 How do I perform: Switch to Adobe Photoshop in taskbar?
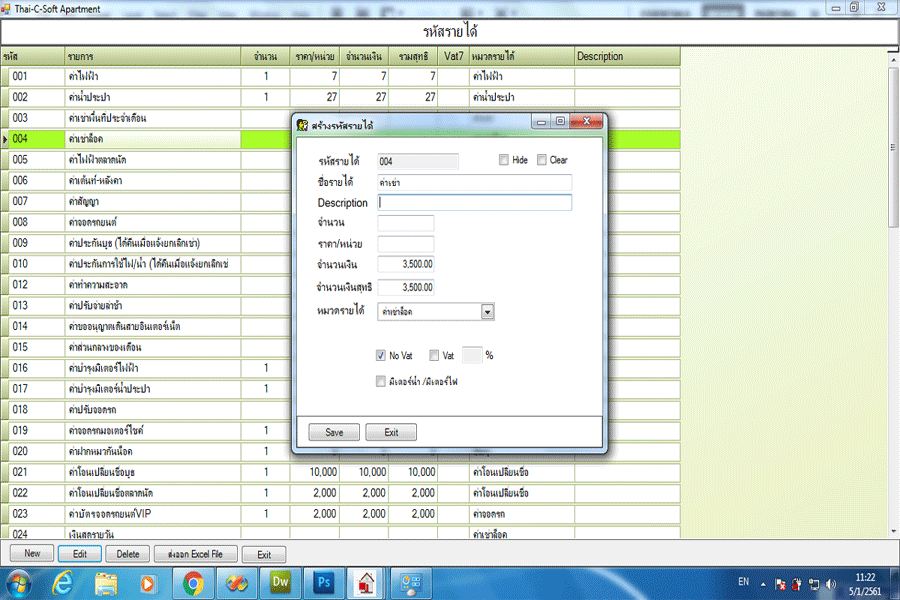point(323,582)
